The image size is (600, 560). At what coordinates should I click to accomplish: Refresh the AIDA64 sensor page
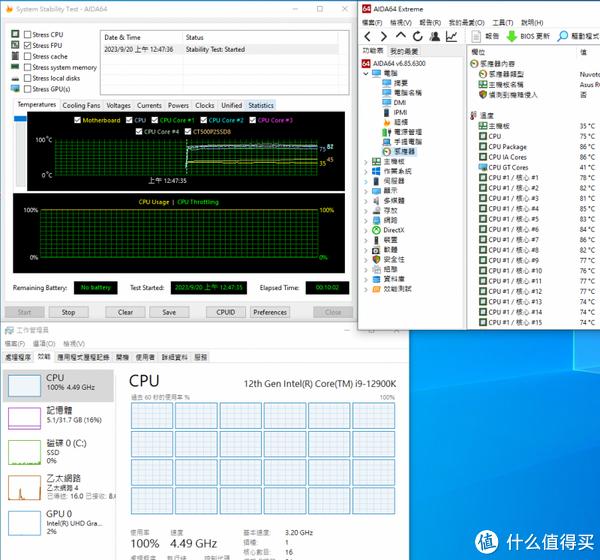417,36
